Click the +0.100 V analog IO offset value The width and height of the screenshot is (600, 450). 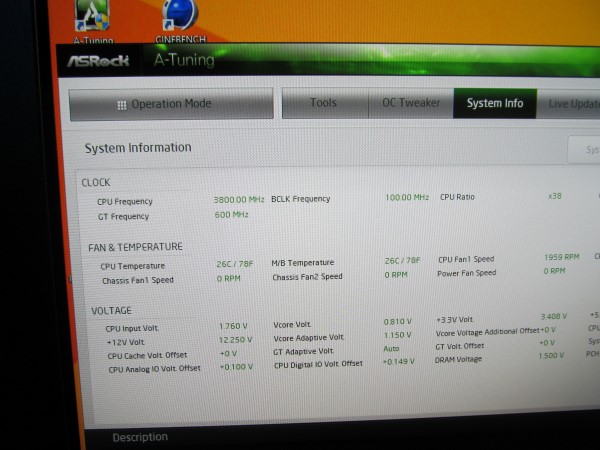(x=236, y=367)
